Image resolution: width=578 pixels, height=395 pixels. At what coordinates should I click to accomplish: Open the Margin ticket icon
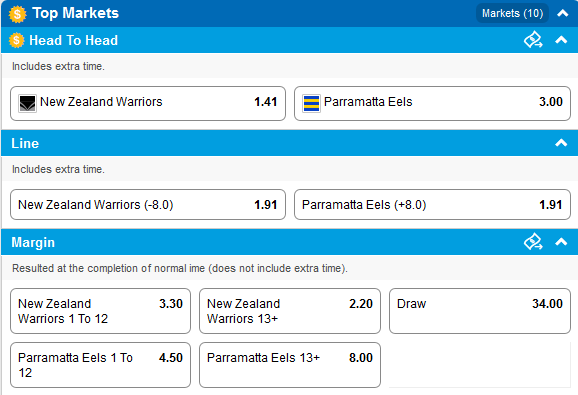point(533,242)
